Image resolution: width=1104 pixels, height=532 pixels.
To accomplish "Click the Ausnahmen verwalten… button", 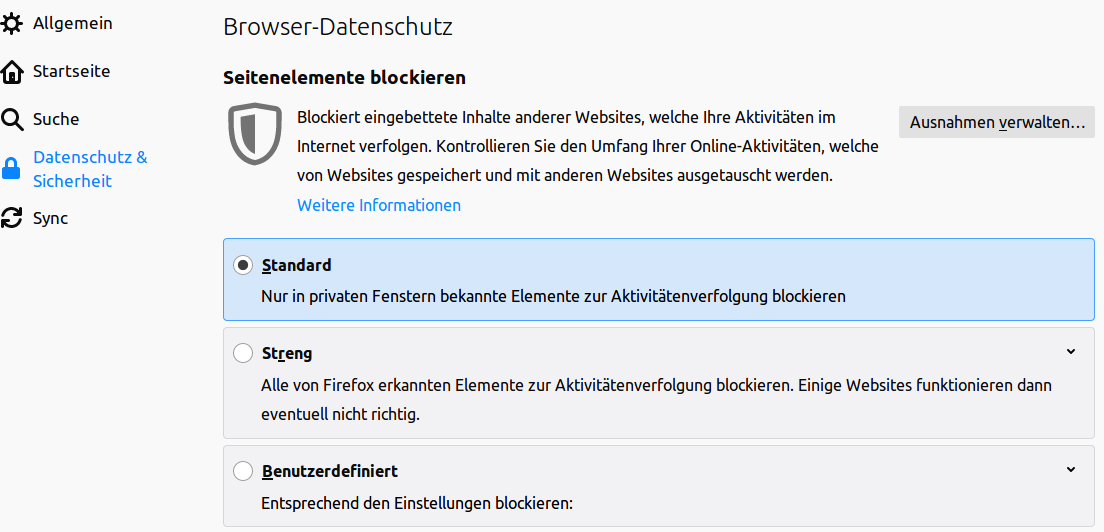I will coord(996,123).
